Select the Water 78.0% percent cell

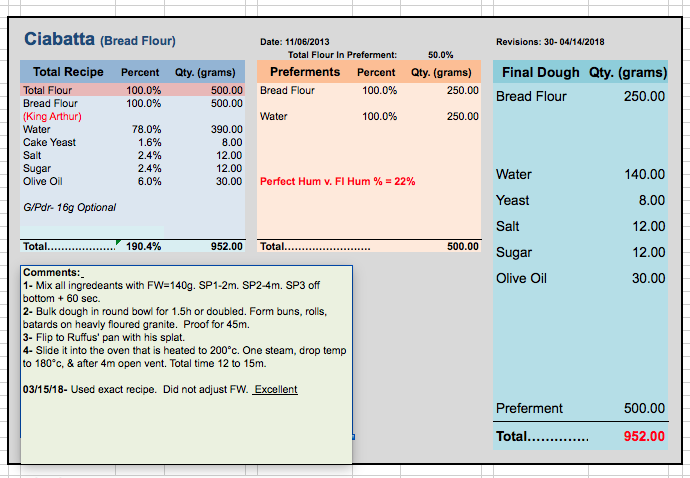[146, 130]
